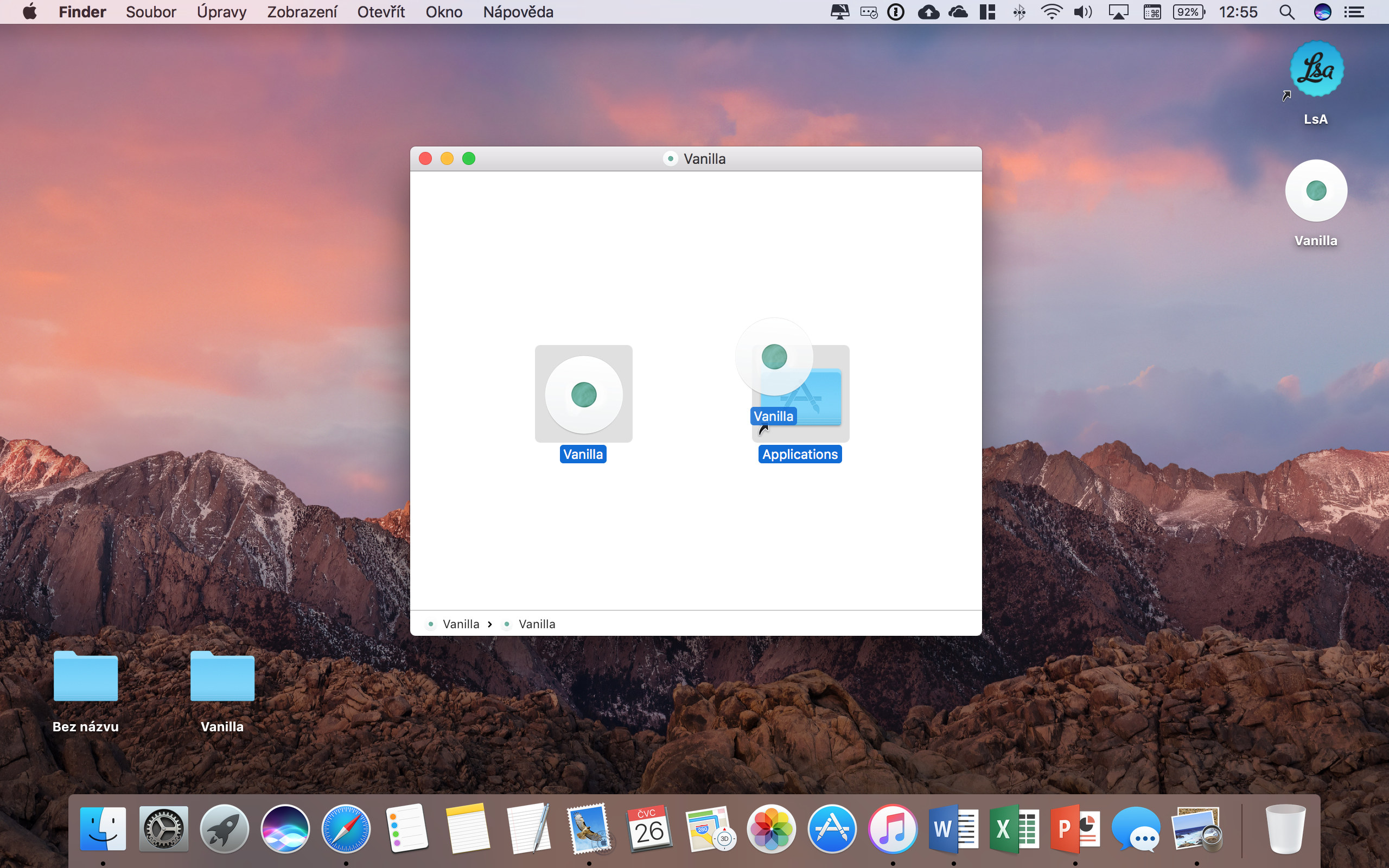
Task: Click the Vanilla app icon in window
Action: tap(583, 394)
